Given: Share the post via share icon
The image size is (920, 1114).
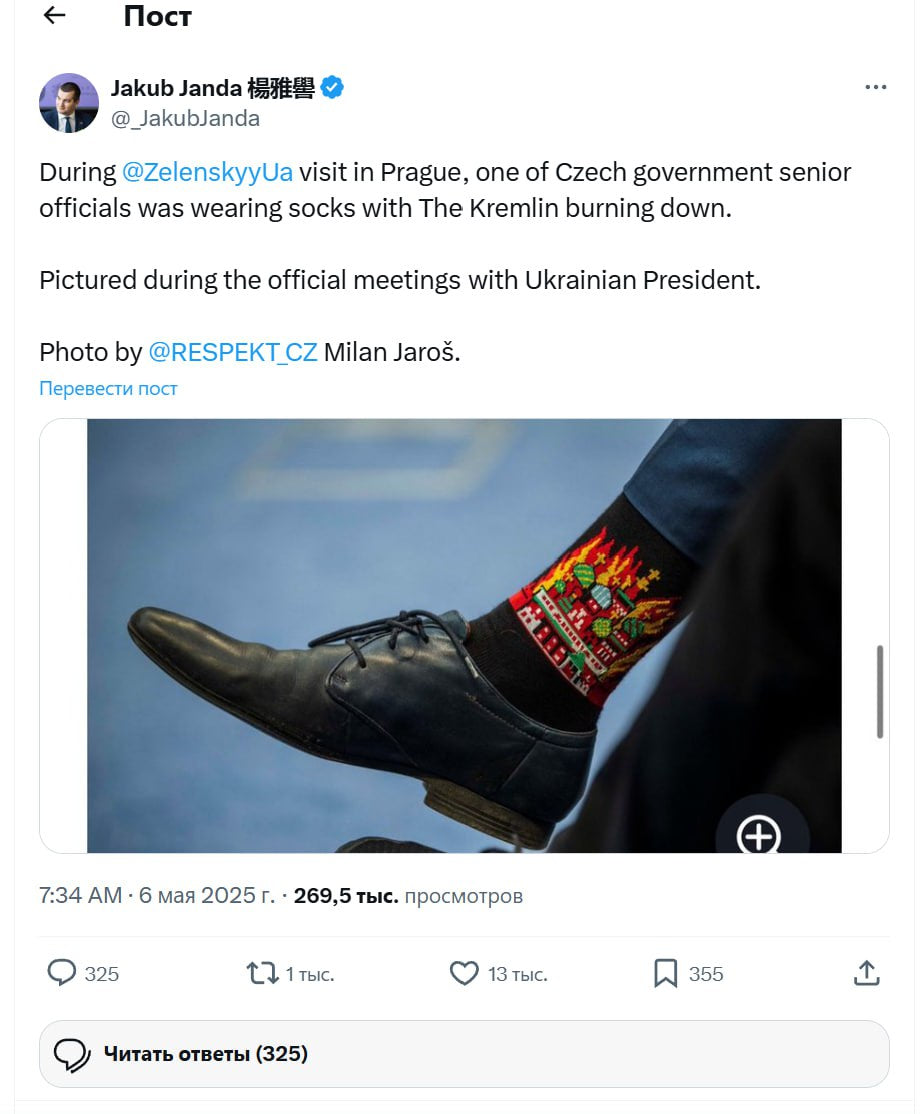Looking at the screenshot, I should (866, 972).
